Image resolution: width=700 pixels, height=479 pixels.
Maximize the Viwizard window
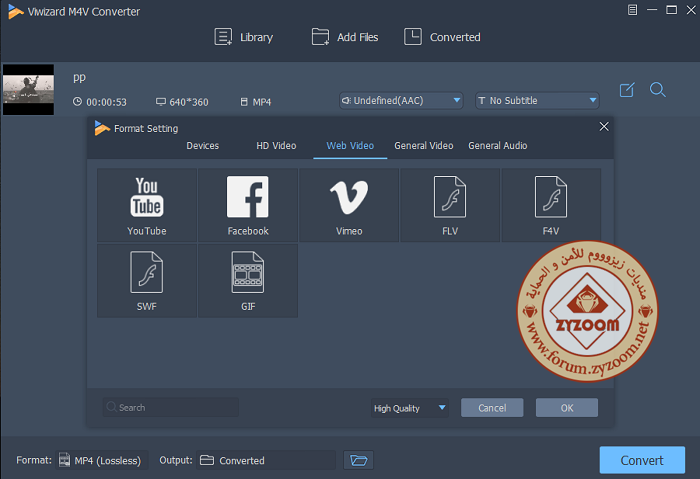[x=671, y=10]
